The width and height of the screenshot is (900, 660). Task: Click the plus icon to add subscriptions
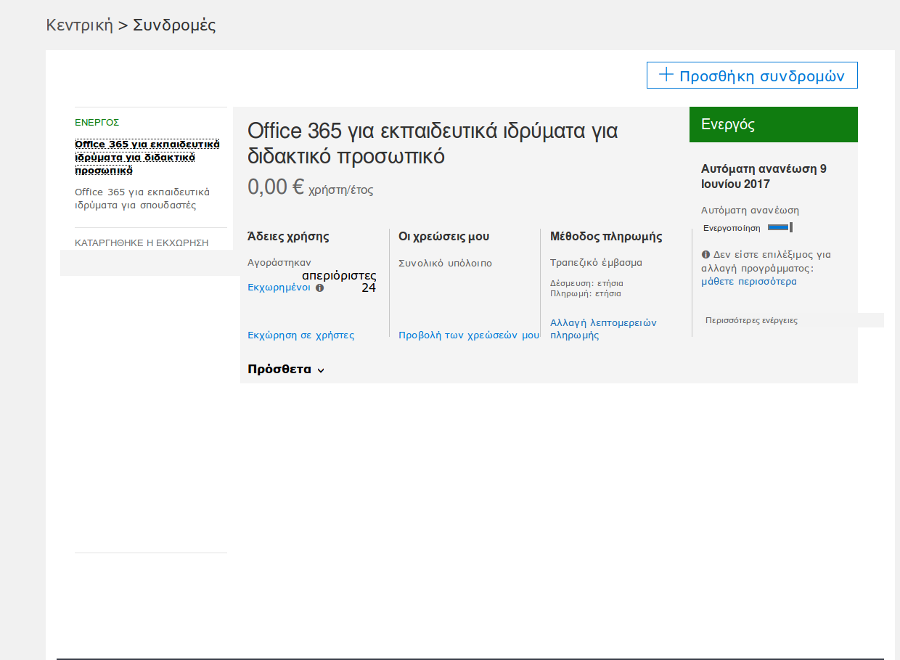pyautogui.click(x=664, y=75)
